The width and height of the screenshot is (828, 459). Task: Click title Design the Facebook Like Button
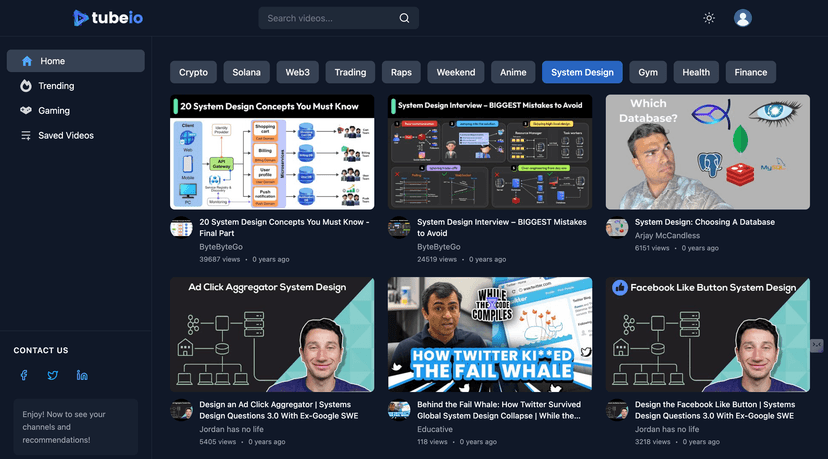tap(715, 410)
